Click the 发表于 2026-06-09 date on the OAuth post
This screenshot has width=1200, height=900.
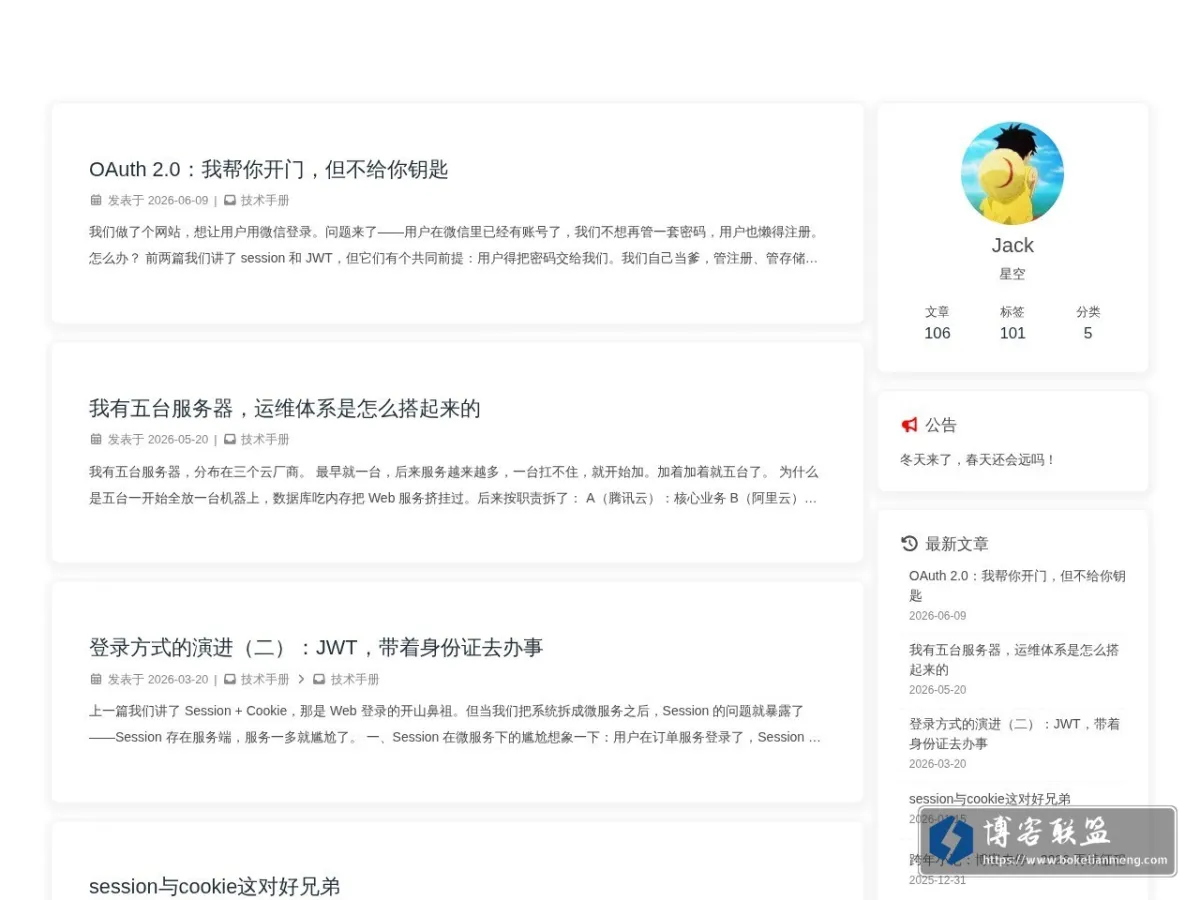(x=158, y=200)
